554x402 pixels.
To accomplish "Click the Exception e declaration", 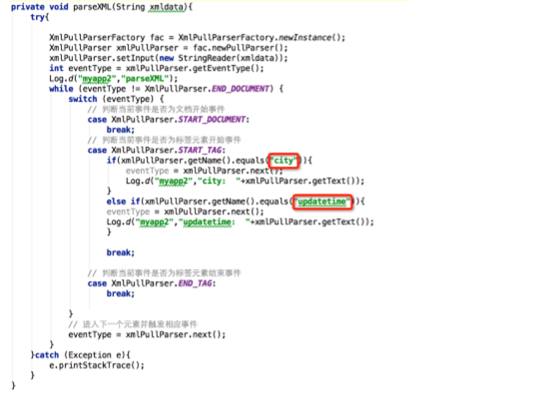I will [x=95, y=355].
